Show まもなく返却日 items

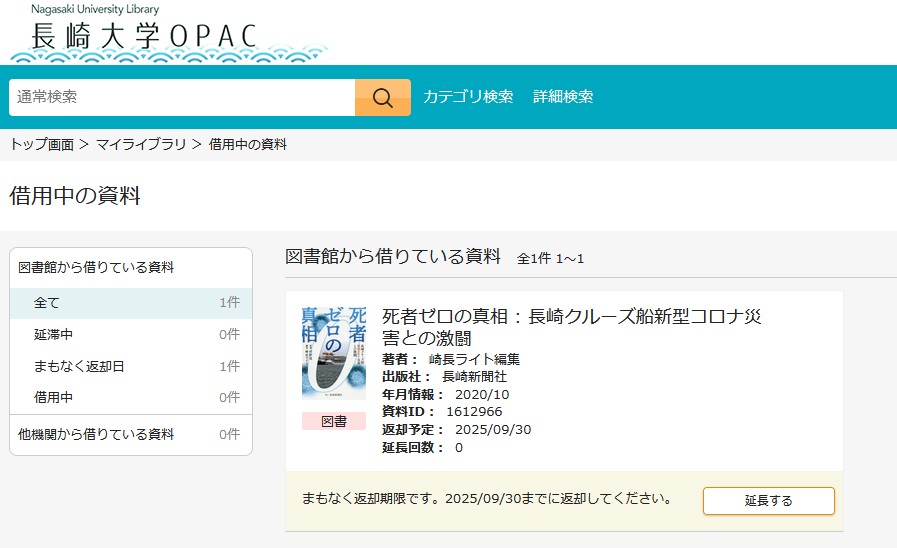[x=79, y=366]
